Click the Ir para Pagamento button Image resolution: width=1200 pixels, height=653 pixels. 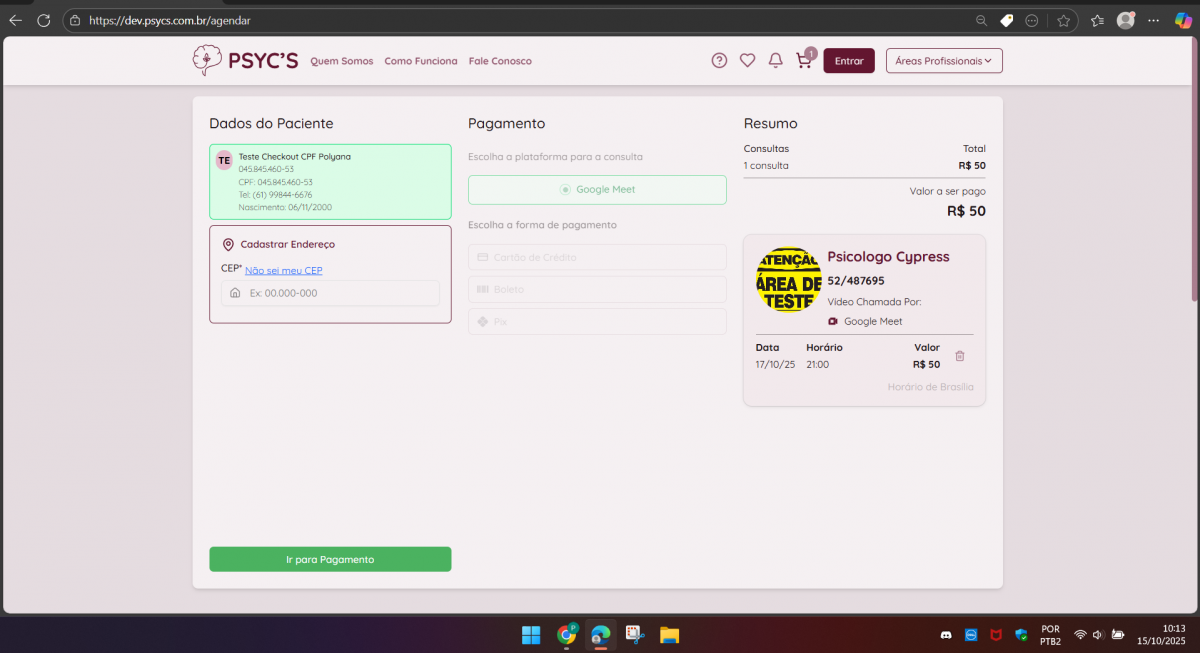pos(330,559)
